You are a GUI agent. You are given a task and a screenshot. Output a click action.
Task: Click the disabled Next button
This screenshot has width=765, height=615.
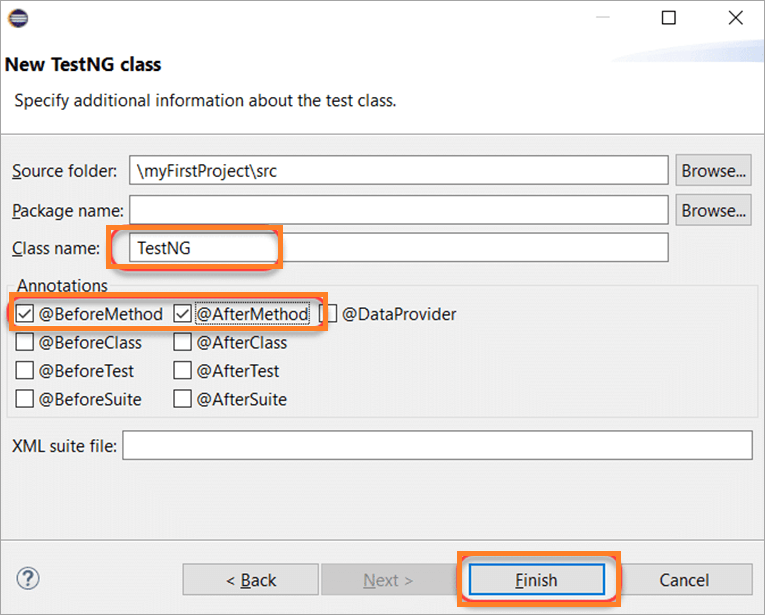point(388,579)
